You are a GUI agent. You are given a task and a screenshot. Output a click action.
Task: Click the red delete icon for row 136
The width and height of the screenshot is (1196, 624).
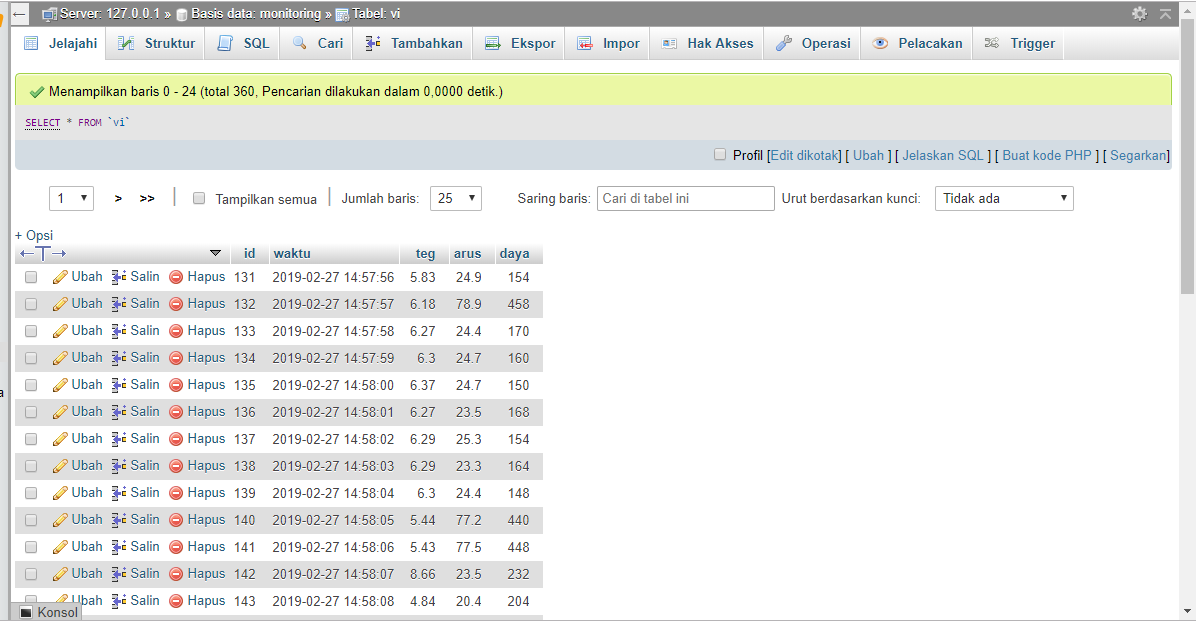pos(176,412)
